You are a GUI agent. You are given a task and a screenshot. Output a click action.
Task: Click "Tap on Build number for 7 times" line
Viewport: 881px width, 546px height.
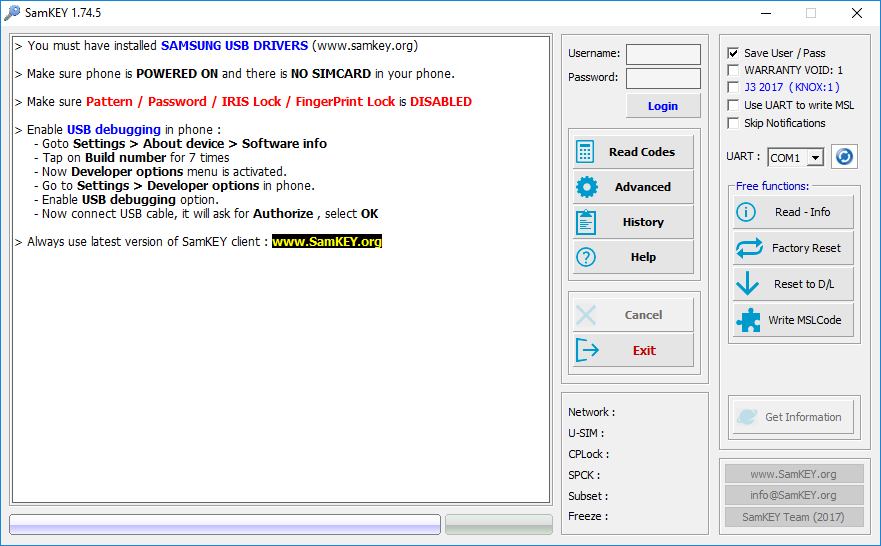[135, 158]
